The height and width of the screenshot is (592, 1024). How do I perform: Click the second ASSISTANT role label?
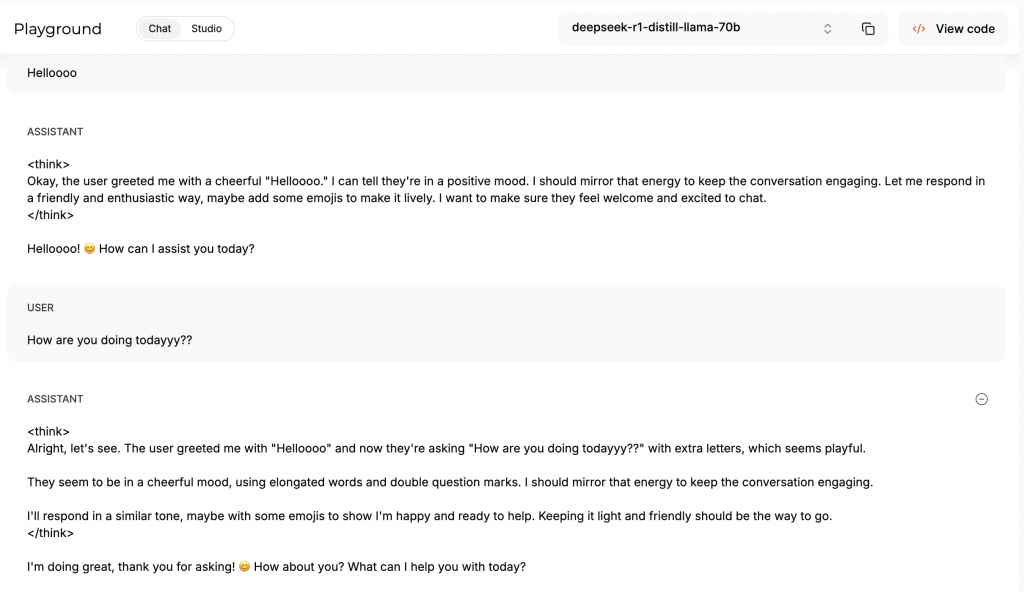point(55,399)
